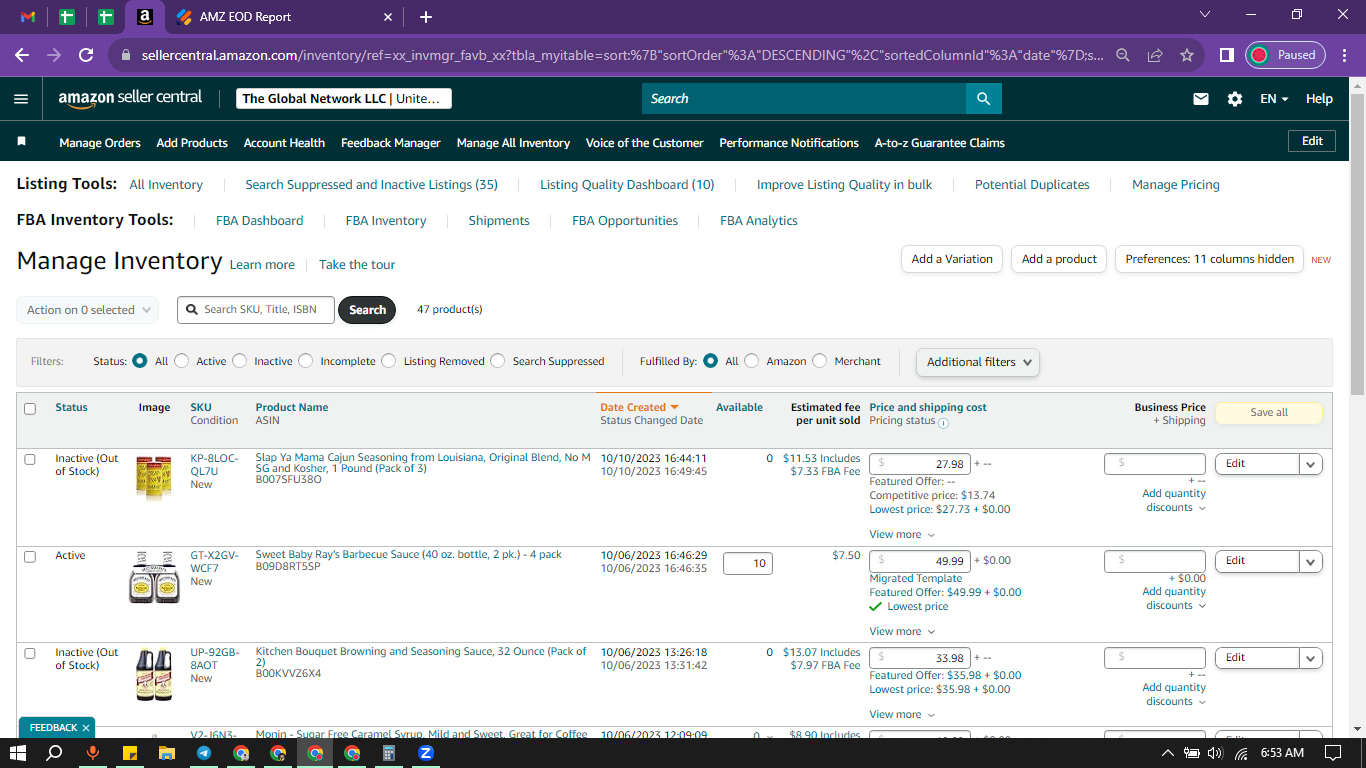1366x768 pixels.
Task: Open Manage Orders in the navigation bar
Action: (100, 143)
